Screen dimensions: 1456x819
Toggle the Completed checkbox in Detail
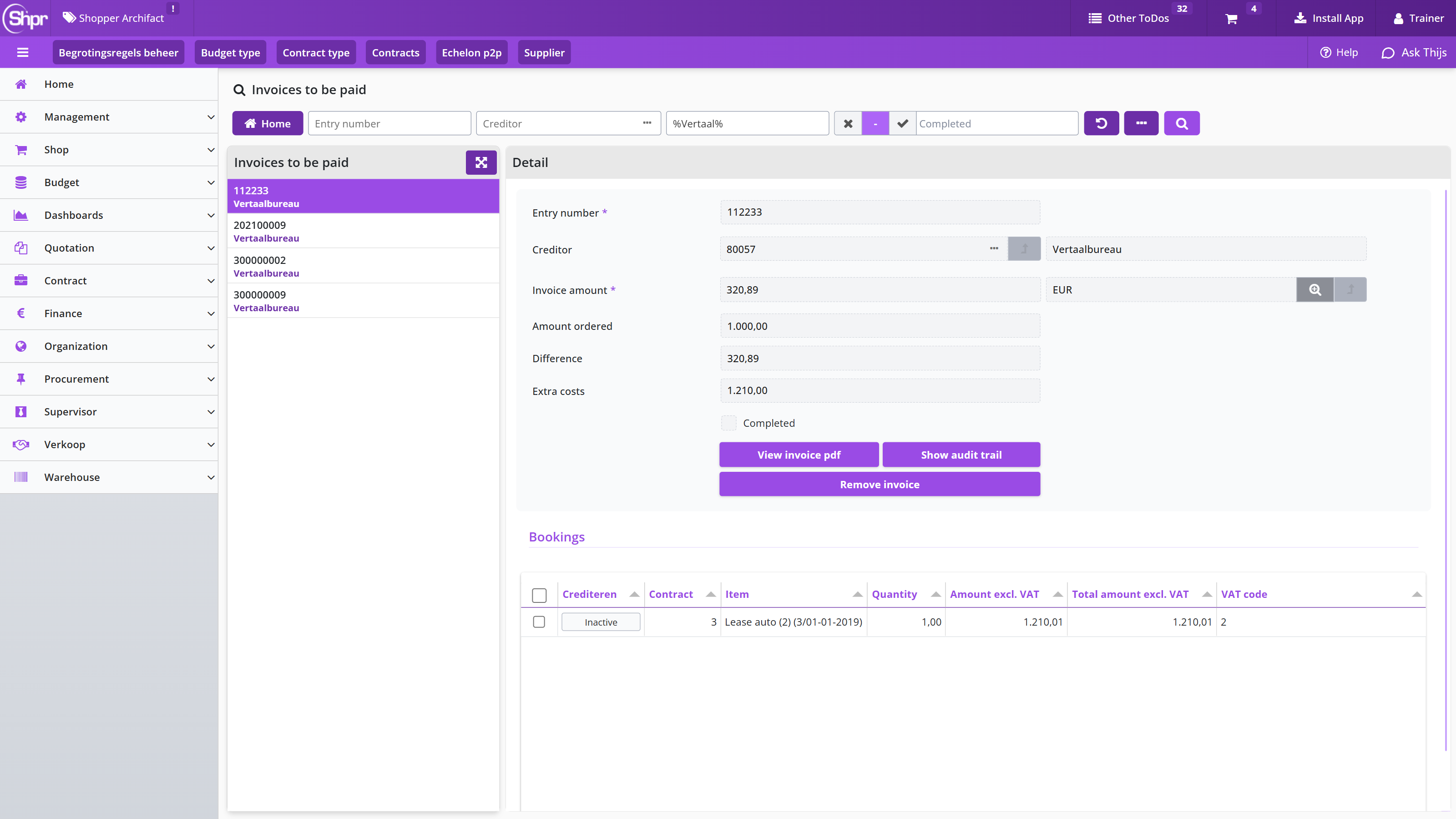728,423
